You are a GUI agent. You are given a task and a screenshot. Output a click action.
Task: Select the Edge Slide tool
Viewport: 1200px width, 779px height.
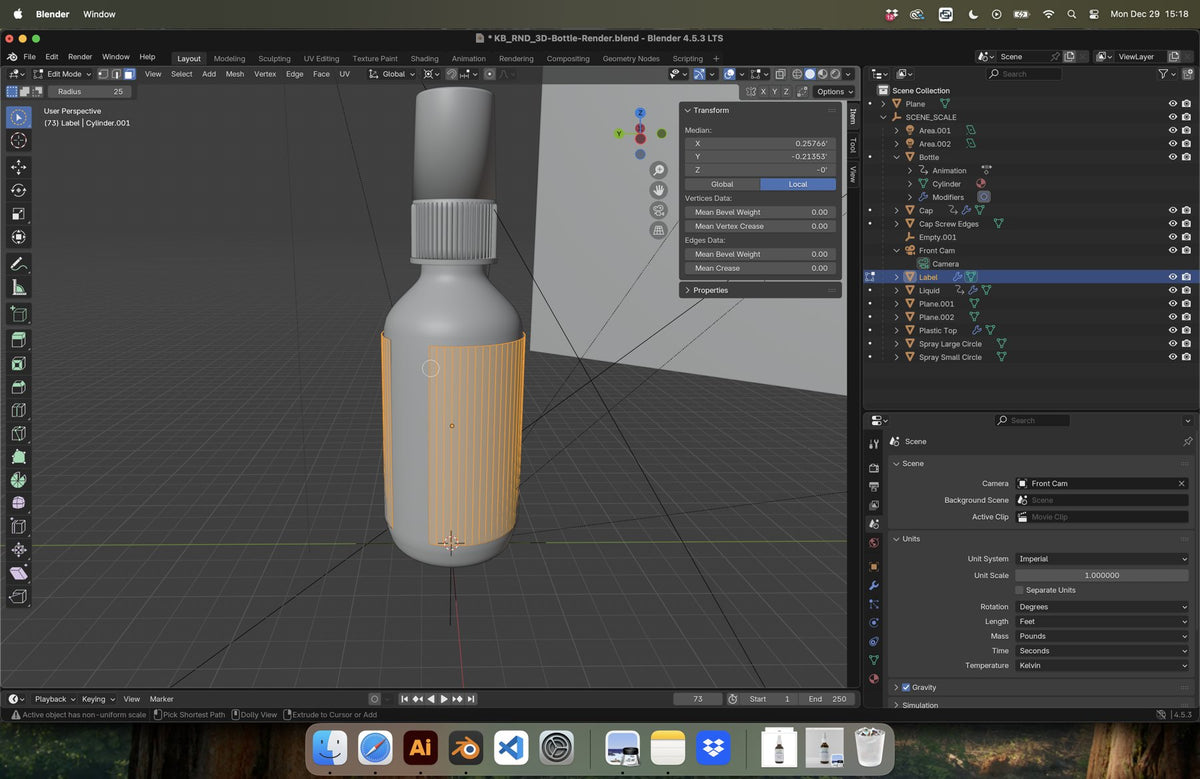coord(18,527)
